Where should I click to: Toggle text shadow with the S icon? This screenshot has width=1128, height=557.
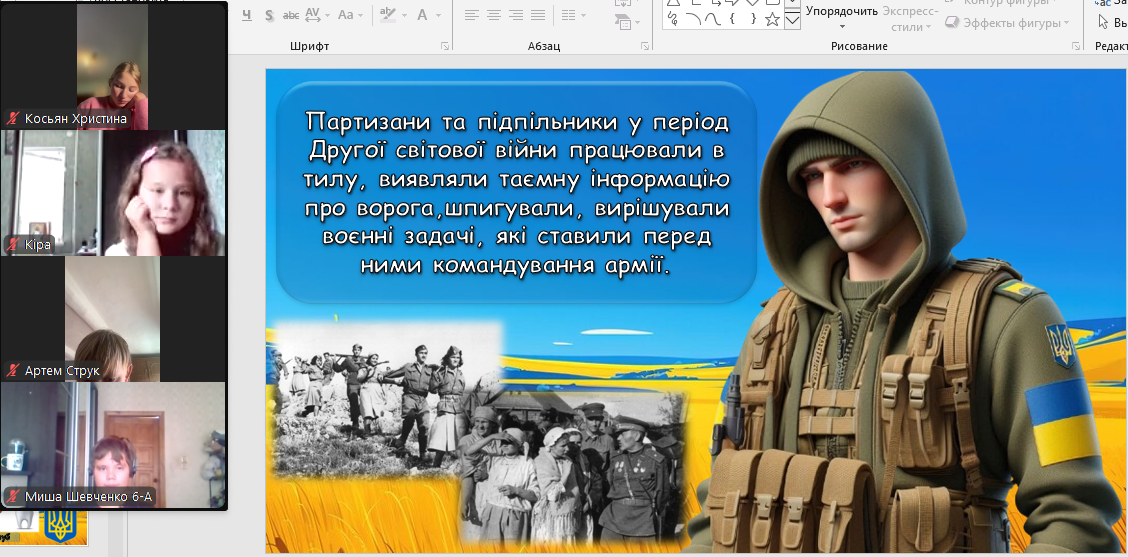[270, 15]
